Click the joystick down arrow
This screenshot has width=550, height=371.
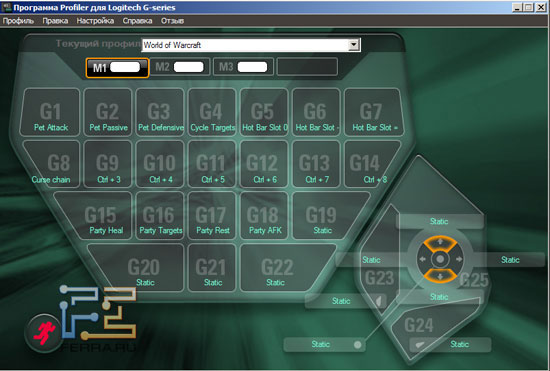tap(440, 276)
